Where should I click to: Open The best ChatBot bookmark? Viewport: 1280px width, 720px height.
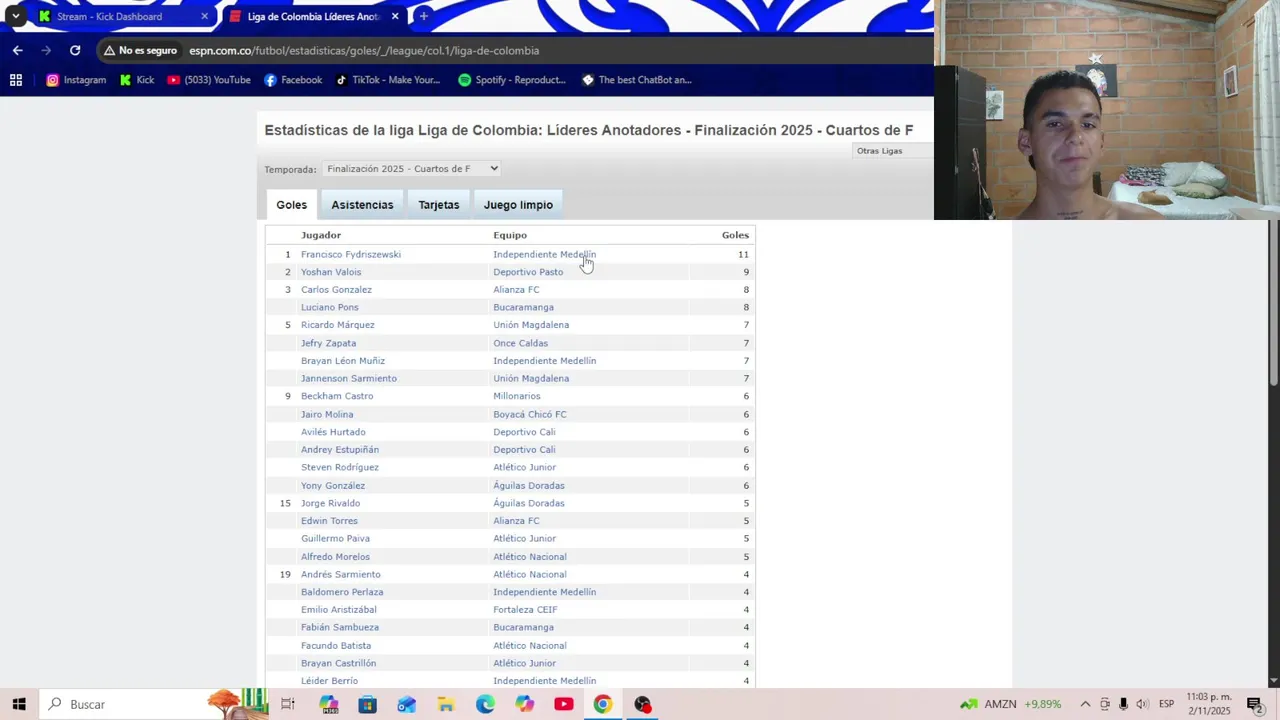[x=637, y=80]
